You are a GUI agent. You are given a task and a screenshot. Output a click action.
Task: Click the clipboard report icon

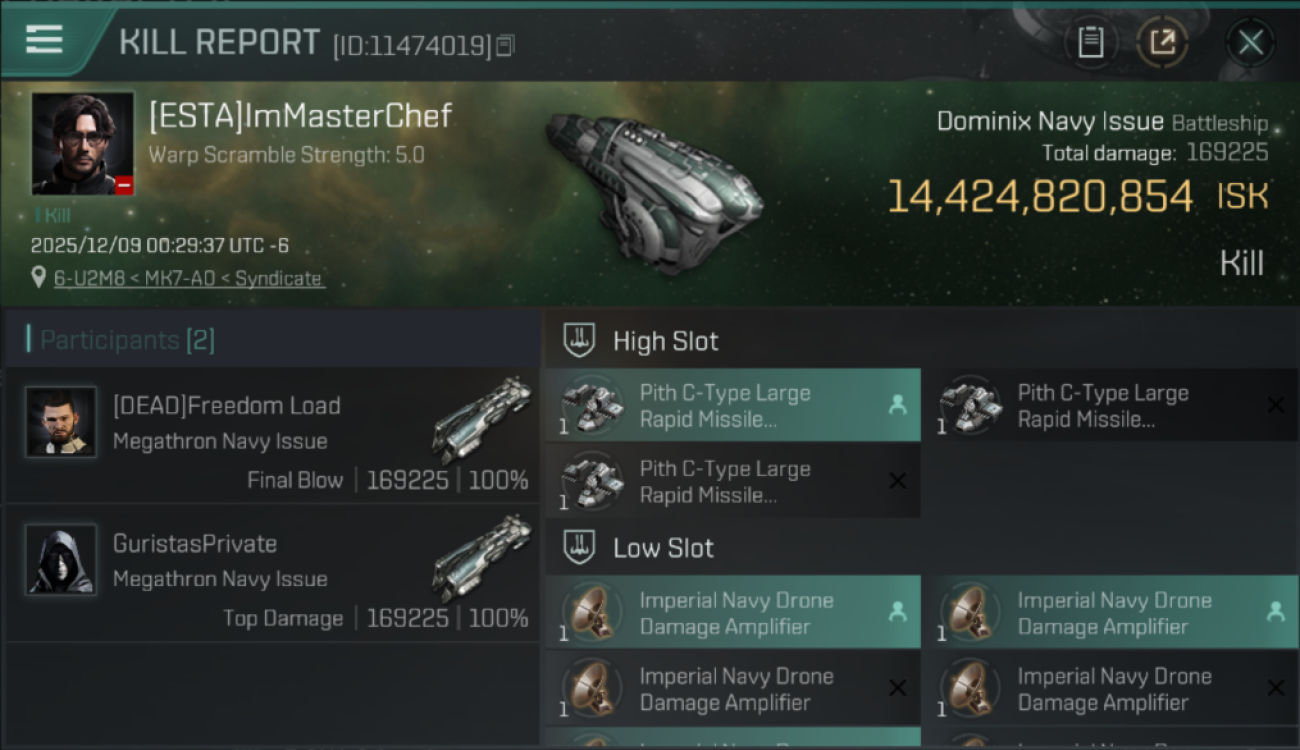pyautogui.click(x=1090, y=42)
